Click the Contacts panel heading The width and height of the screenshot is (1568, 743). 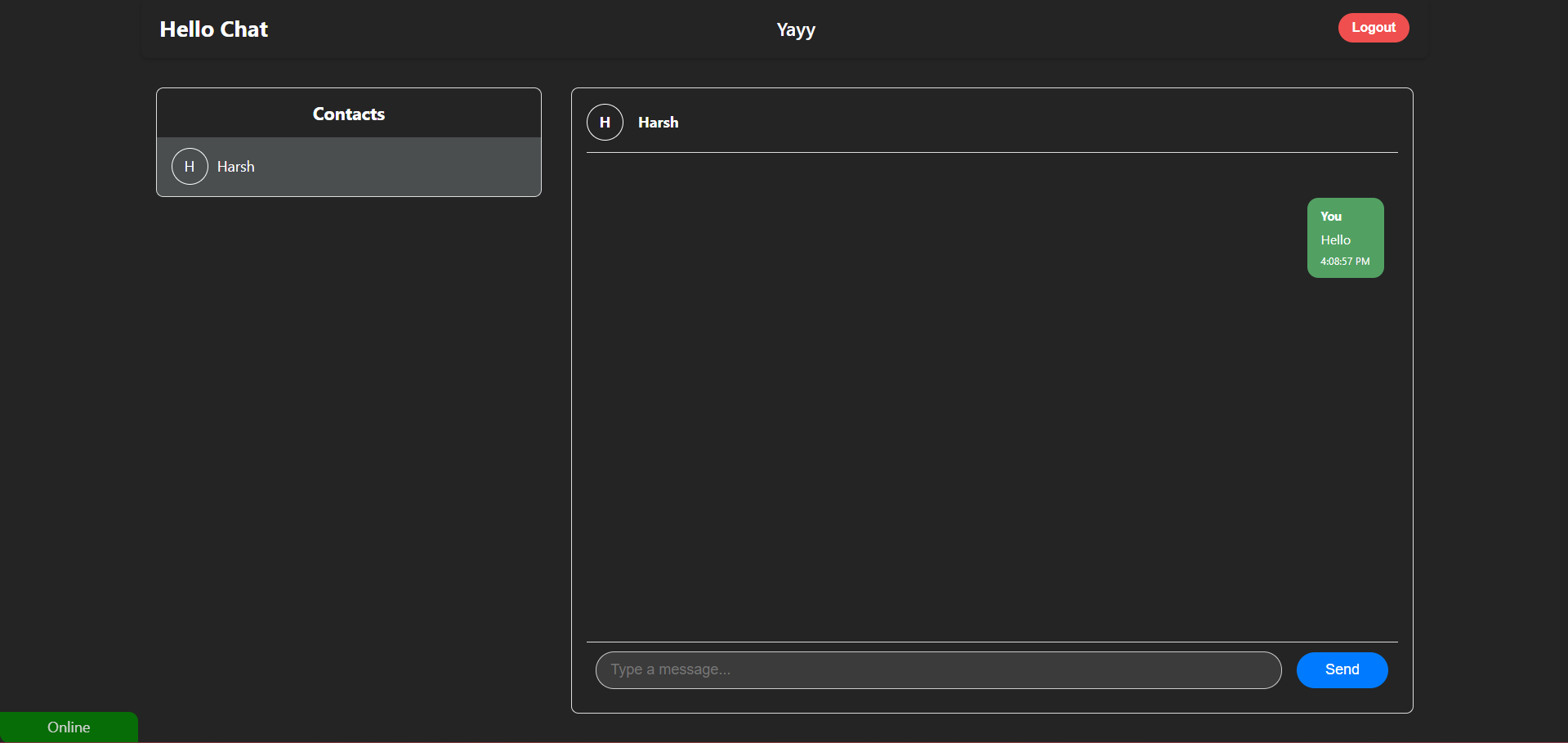point(348,114)
